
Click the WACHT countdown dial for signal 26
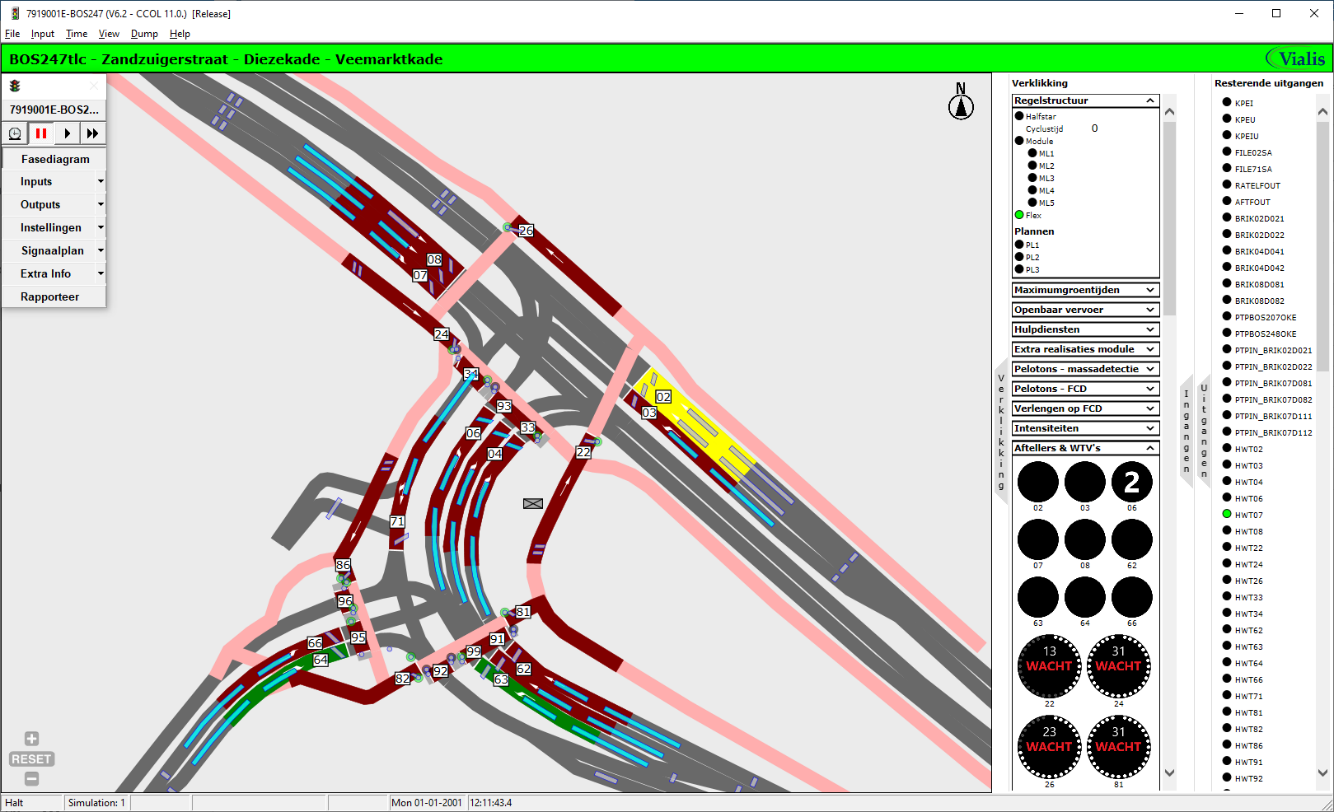pos(1050,747)
